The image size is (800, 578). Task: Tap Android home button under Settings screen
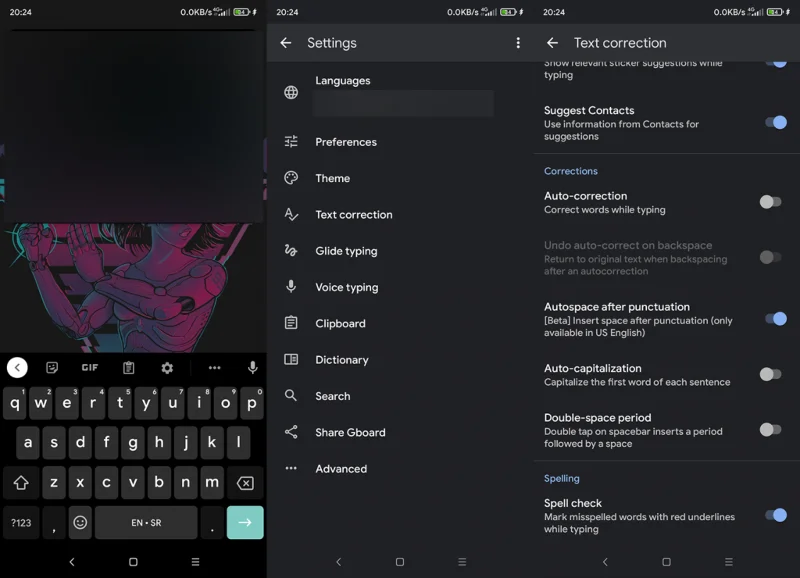[x=400, y=562]
